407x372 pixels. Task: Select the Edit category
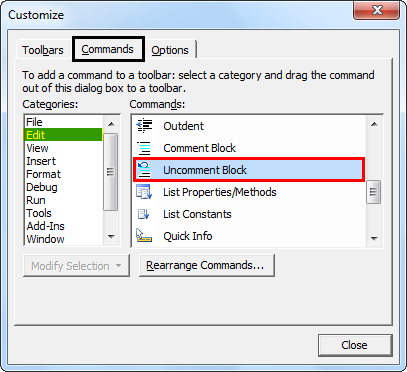click(x=63, y=135)
